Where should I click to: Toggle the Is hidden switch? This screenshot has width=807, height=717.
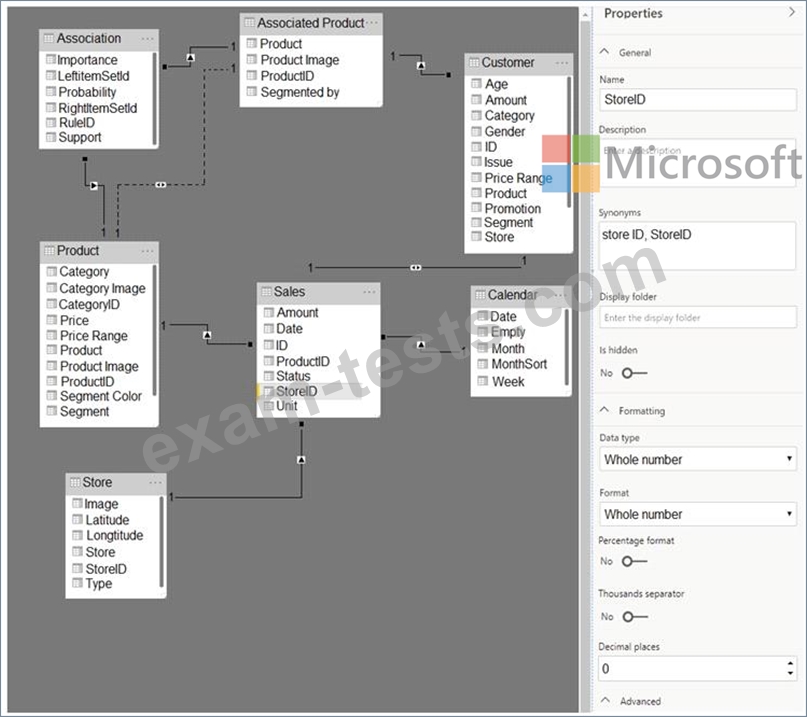[x=634, y=373]
